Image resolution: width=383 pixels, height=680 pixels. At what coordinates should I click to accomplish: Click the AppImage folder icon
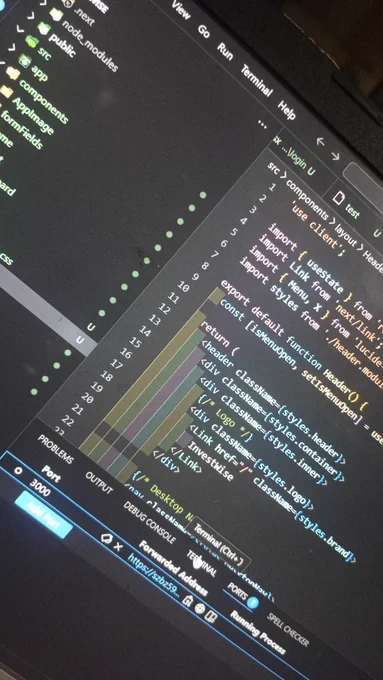tap(6, 92)
